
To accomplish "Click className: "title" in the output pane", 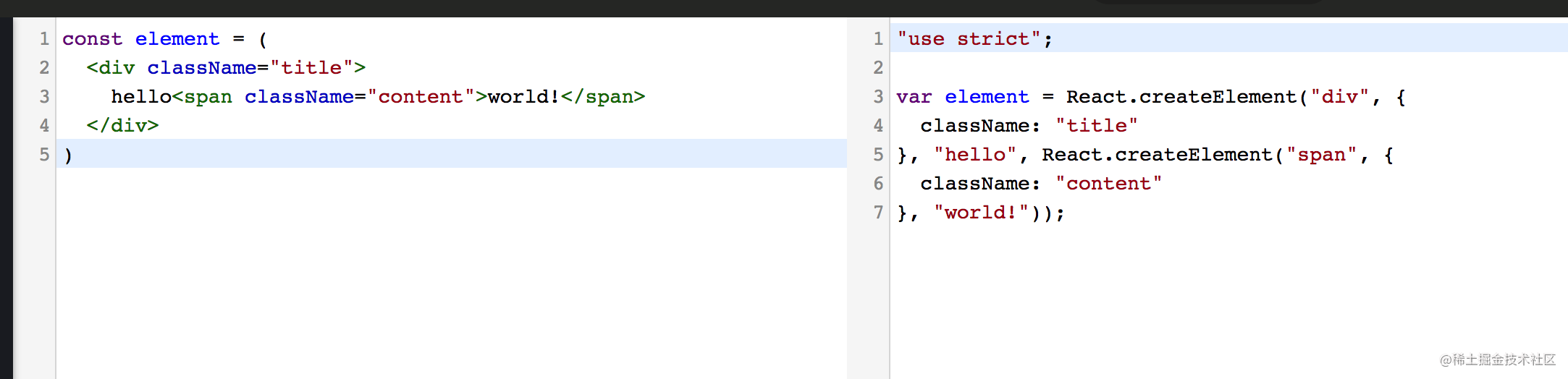I will (1029, 125).
